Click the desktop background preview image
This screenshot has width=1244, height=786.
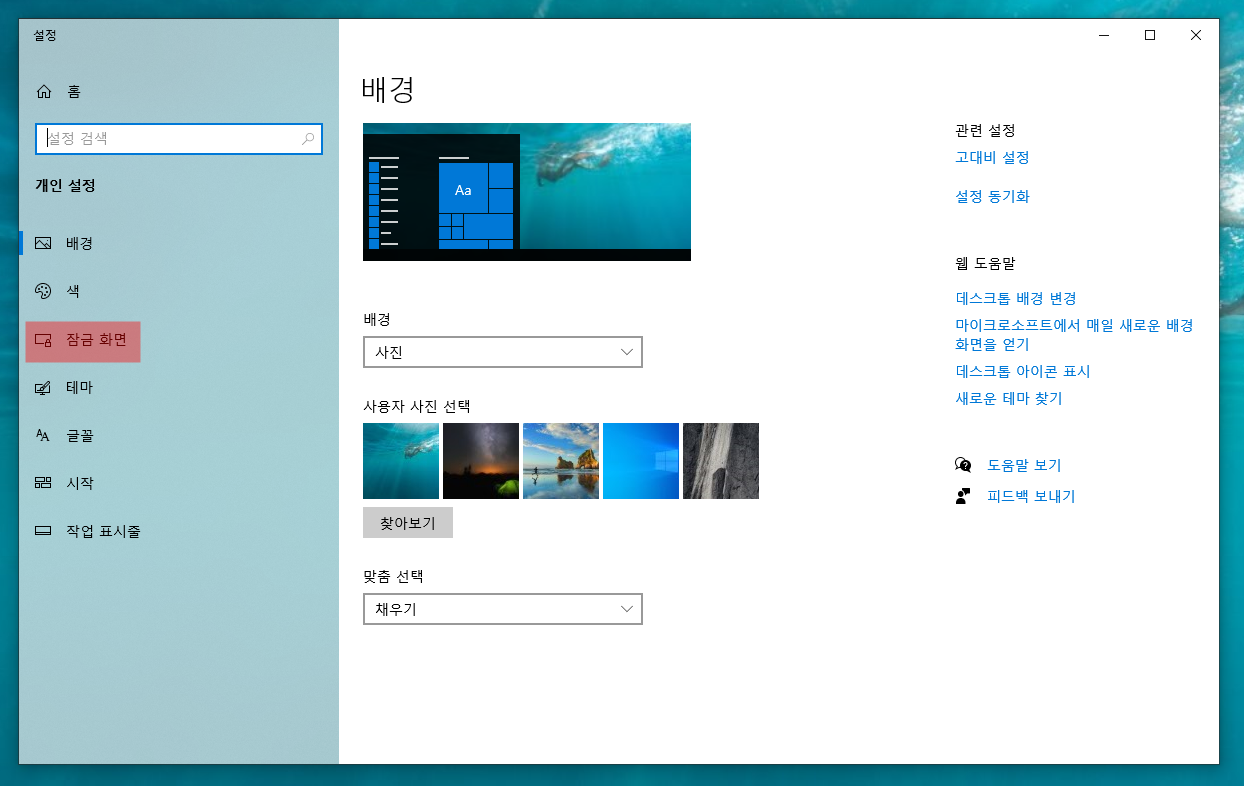[527, 192]
